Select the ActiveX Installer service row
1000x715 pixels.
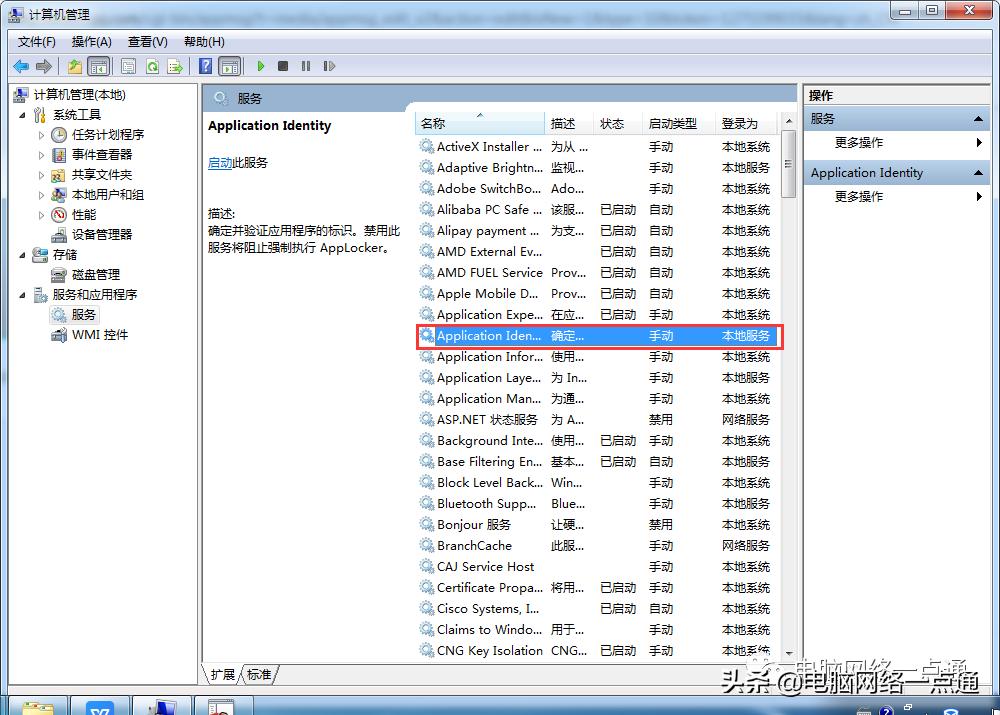click(597, 147)
